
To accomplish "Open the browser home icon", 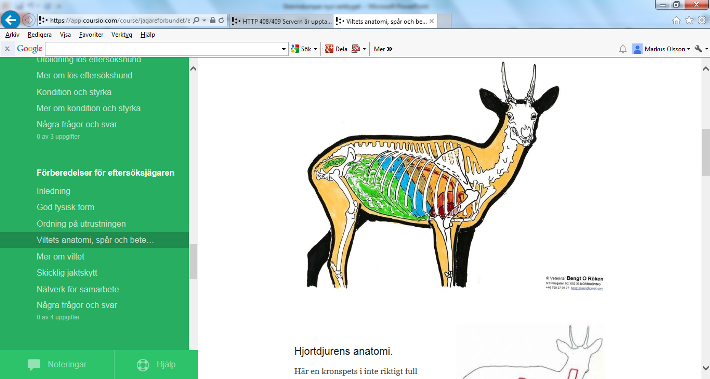I will (676, 20).
